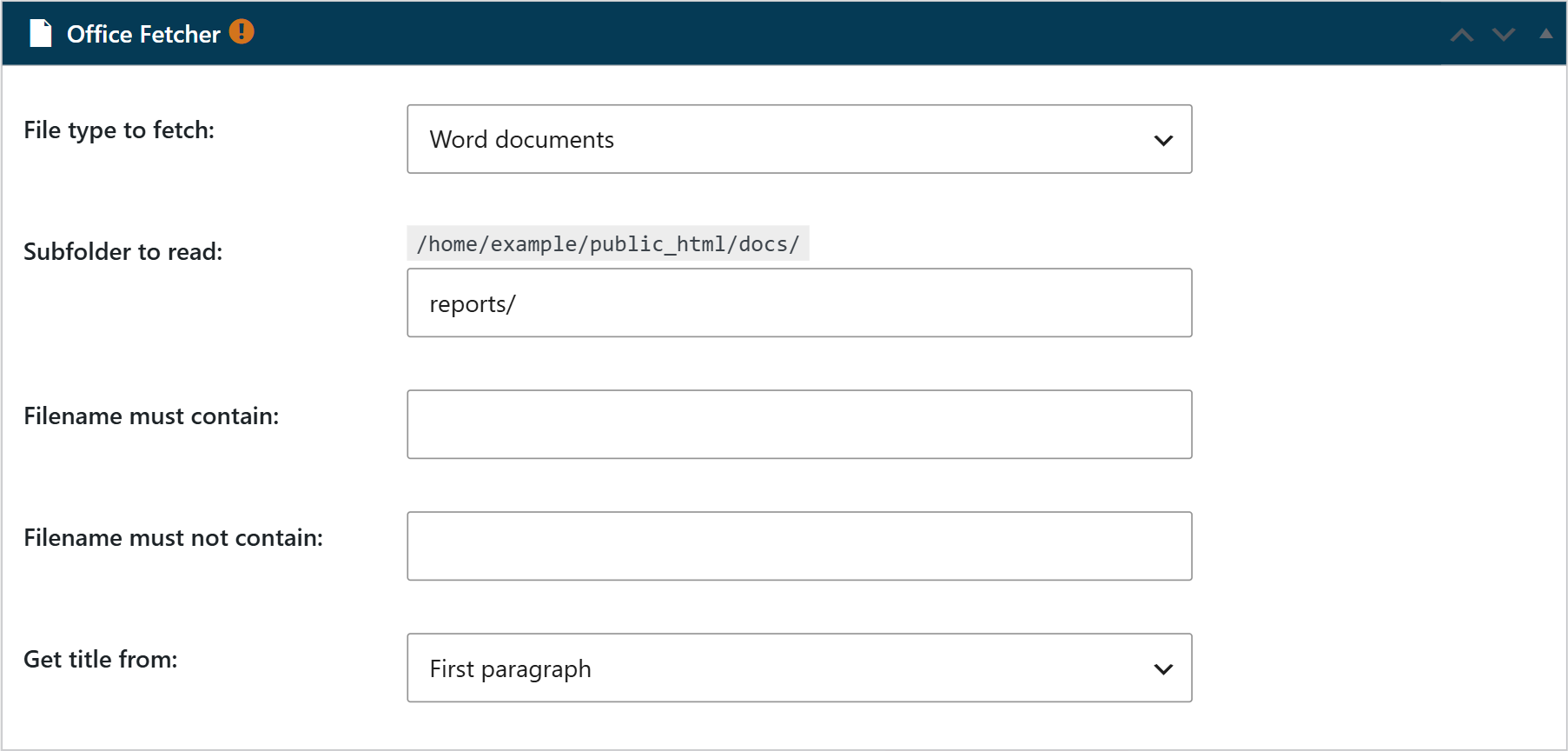
Task: Open the File type to fetch dropdown
Action: 799,139
